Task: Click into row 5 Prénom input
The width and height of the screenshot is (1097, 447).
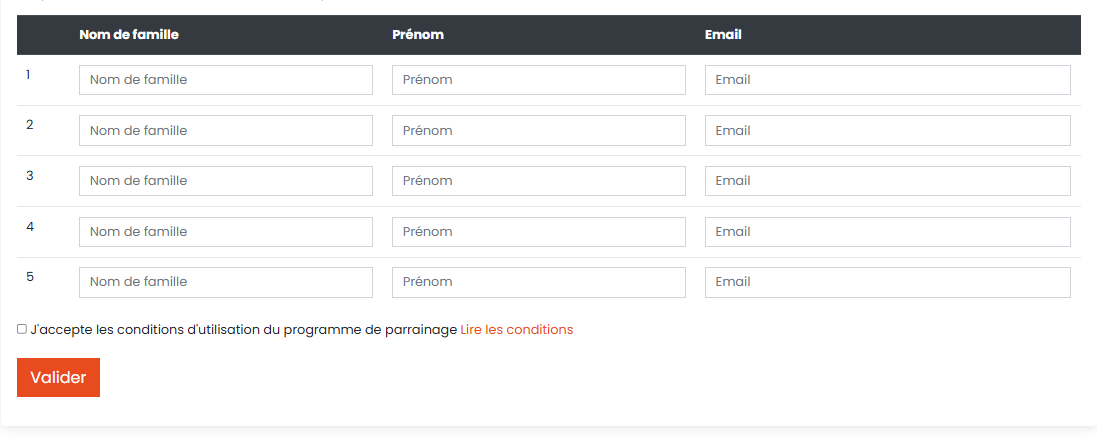Action: point(538,282)
